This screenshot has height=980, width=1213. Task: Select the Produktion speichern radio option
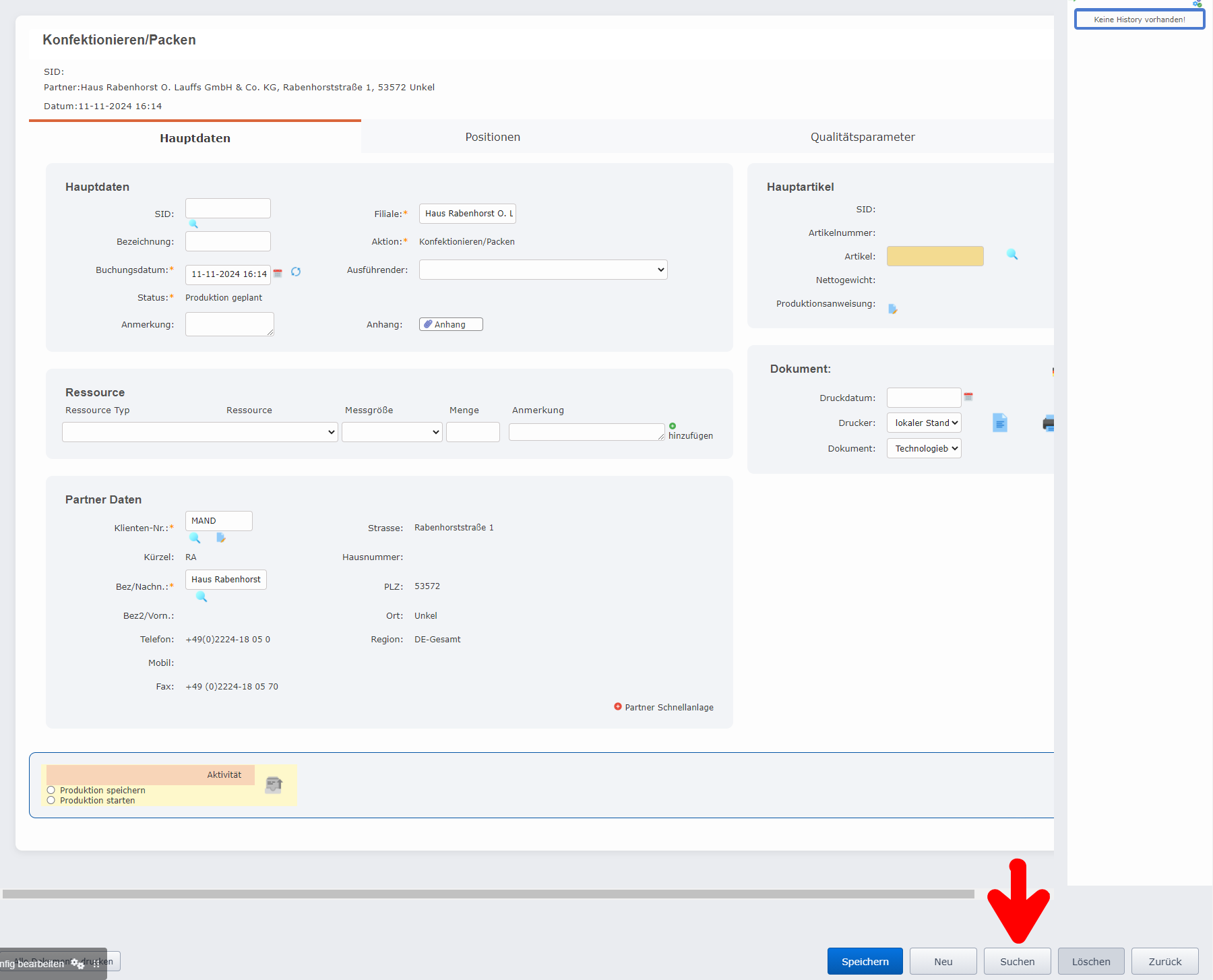coord(51,790)
